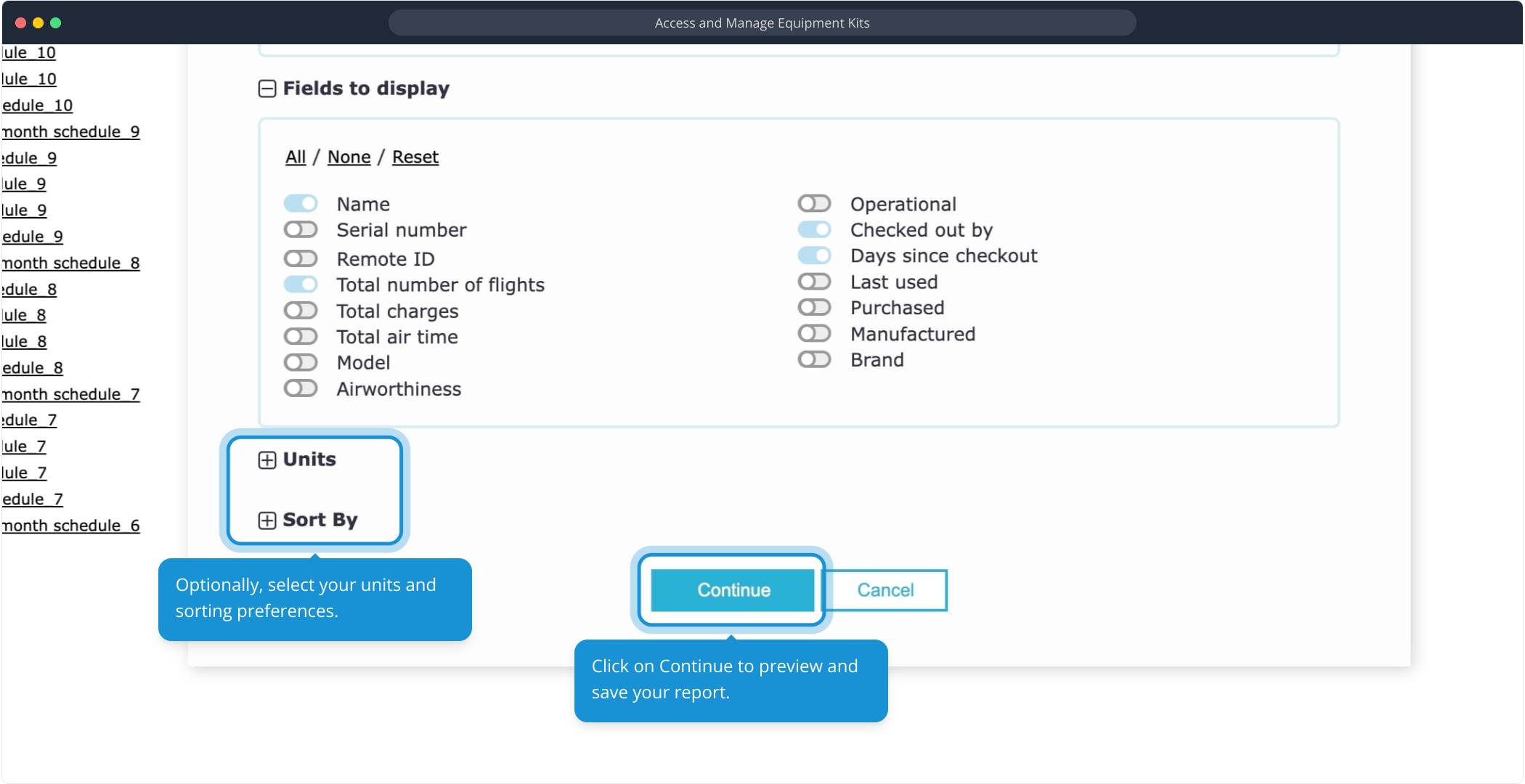Screen dimensions: 1525x784
Task: Enable the Total charges field
Action: pos(301,311)
